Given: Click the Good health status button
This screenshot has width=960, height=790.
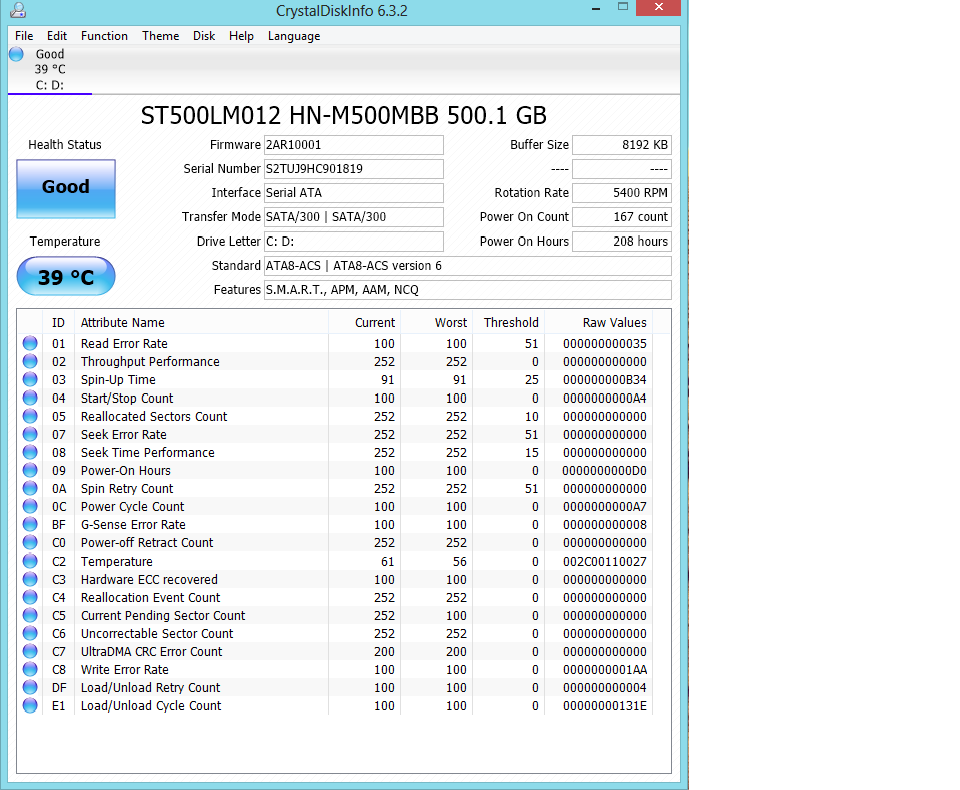Looking at the screenshot, I should [66, 189].
